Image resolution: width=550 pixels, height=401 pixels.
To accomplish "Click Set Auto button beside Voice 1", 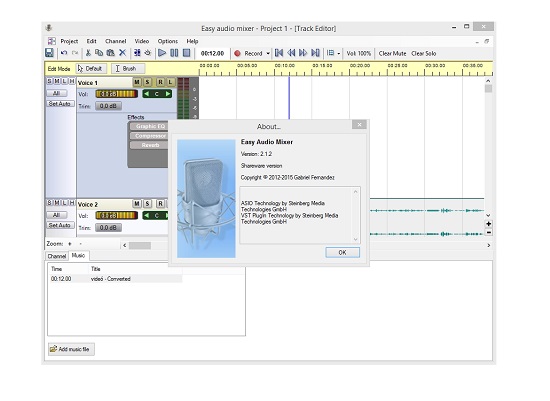I will point(60,103).
